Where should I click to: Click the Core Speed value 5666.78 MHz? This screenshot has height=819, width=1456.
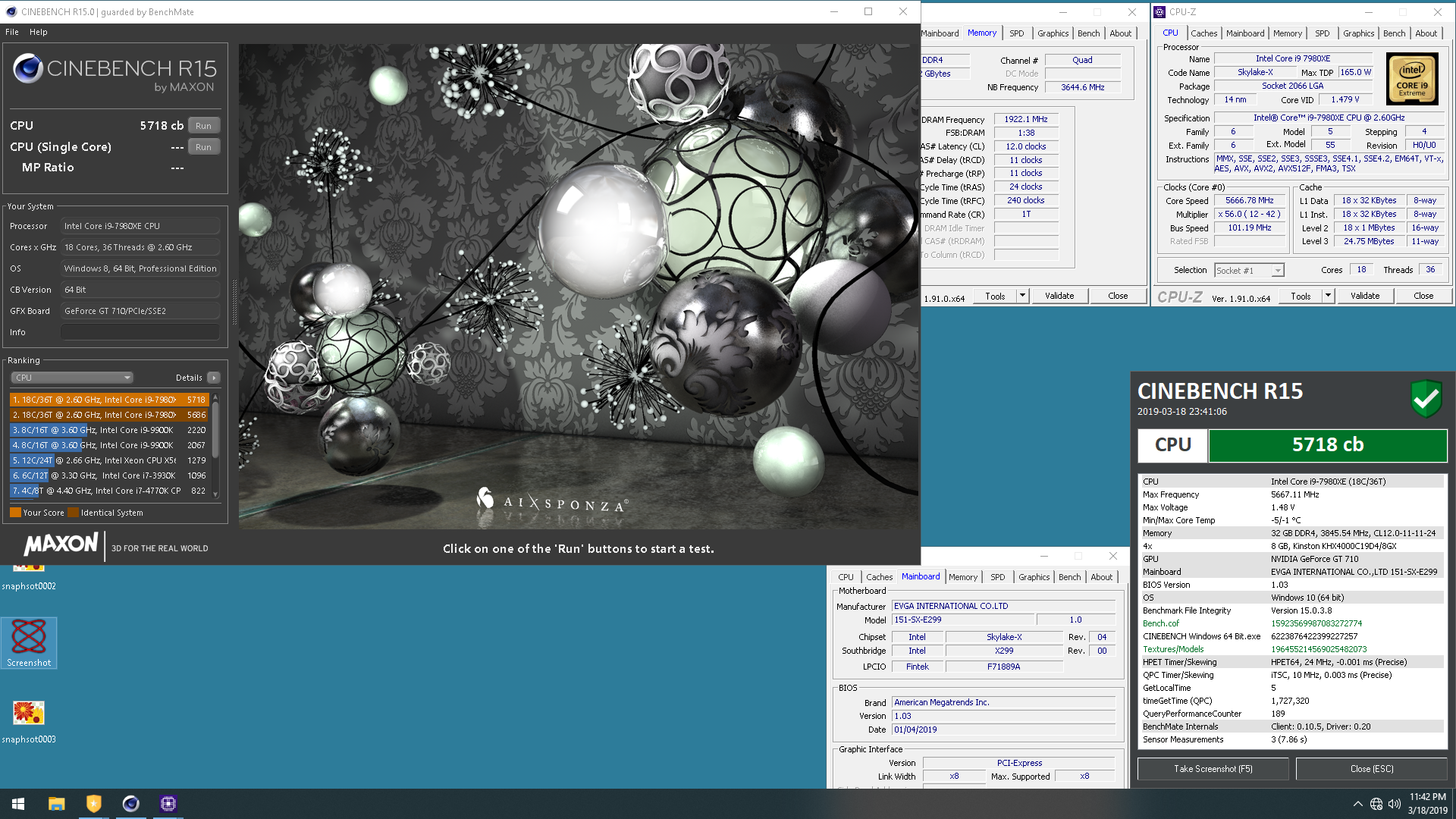1249,201
